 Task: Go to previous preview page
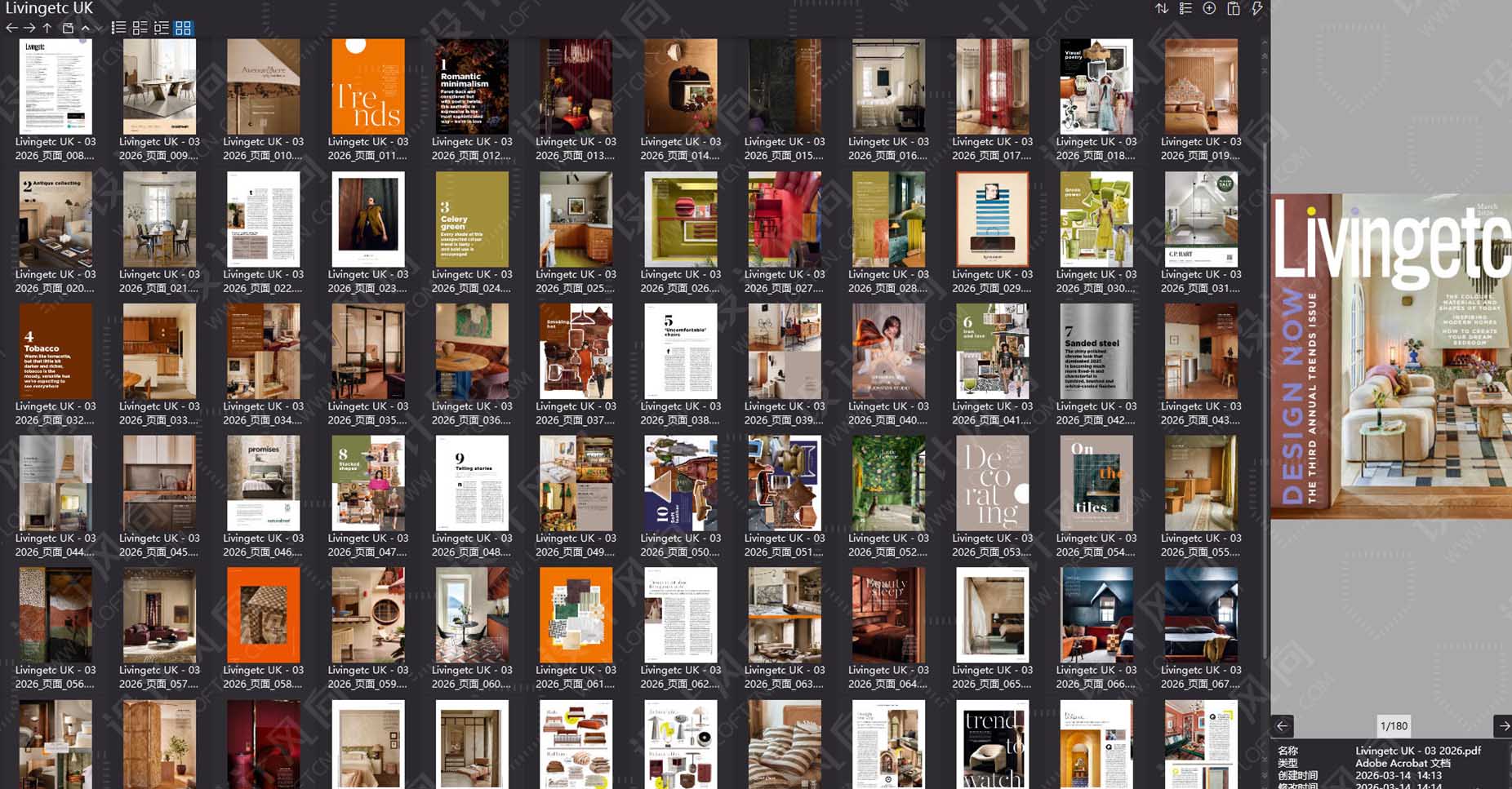1282,725
